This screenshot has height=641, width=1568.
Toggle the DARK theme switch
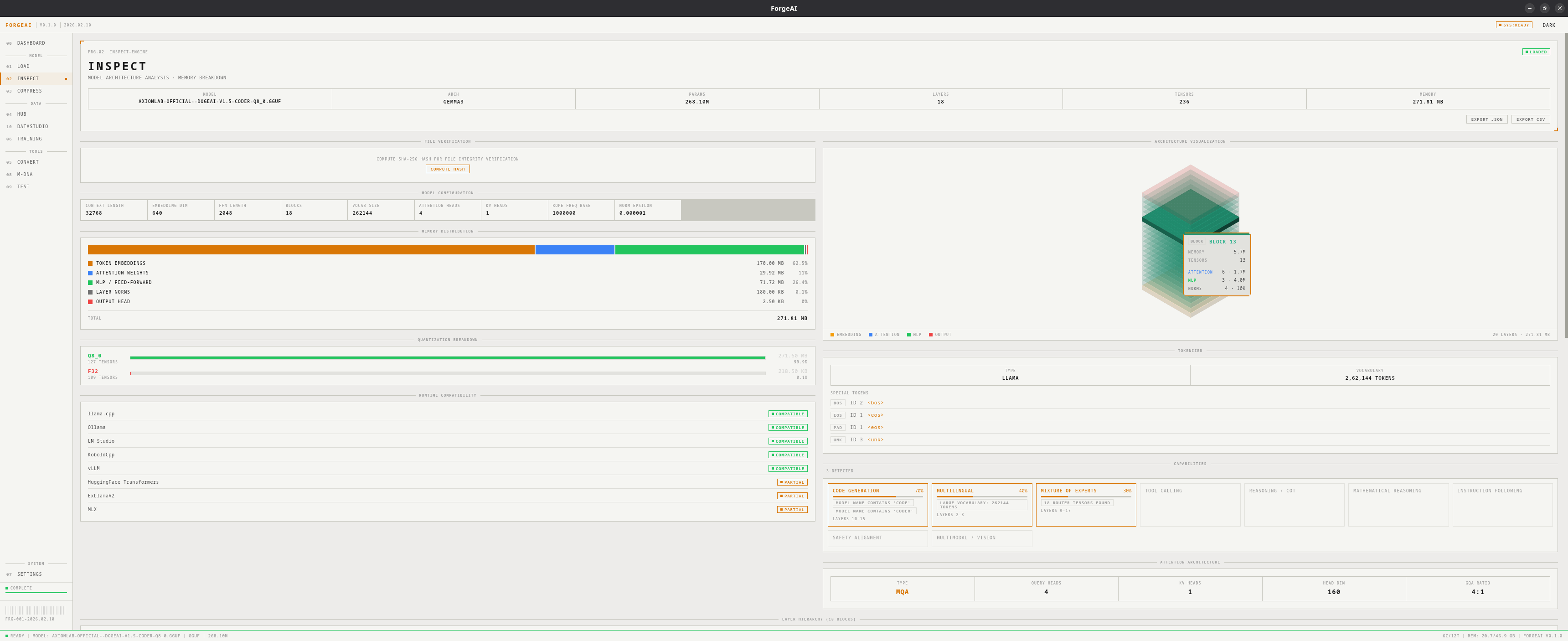click(x=1548, y=25)
